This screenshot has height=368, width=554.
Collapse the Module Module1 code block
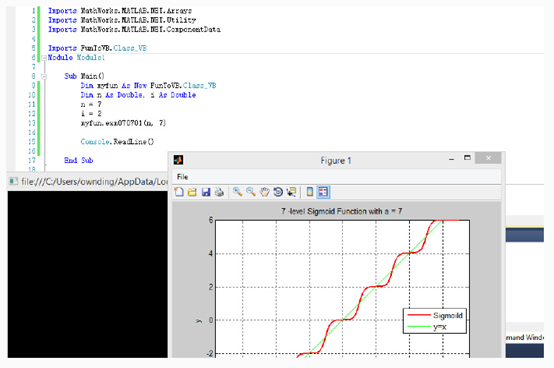coord(44,58)
